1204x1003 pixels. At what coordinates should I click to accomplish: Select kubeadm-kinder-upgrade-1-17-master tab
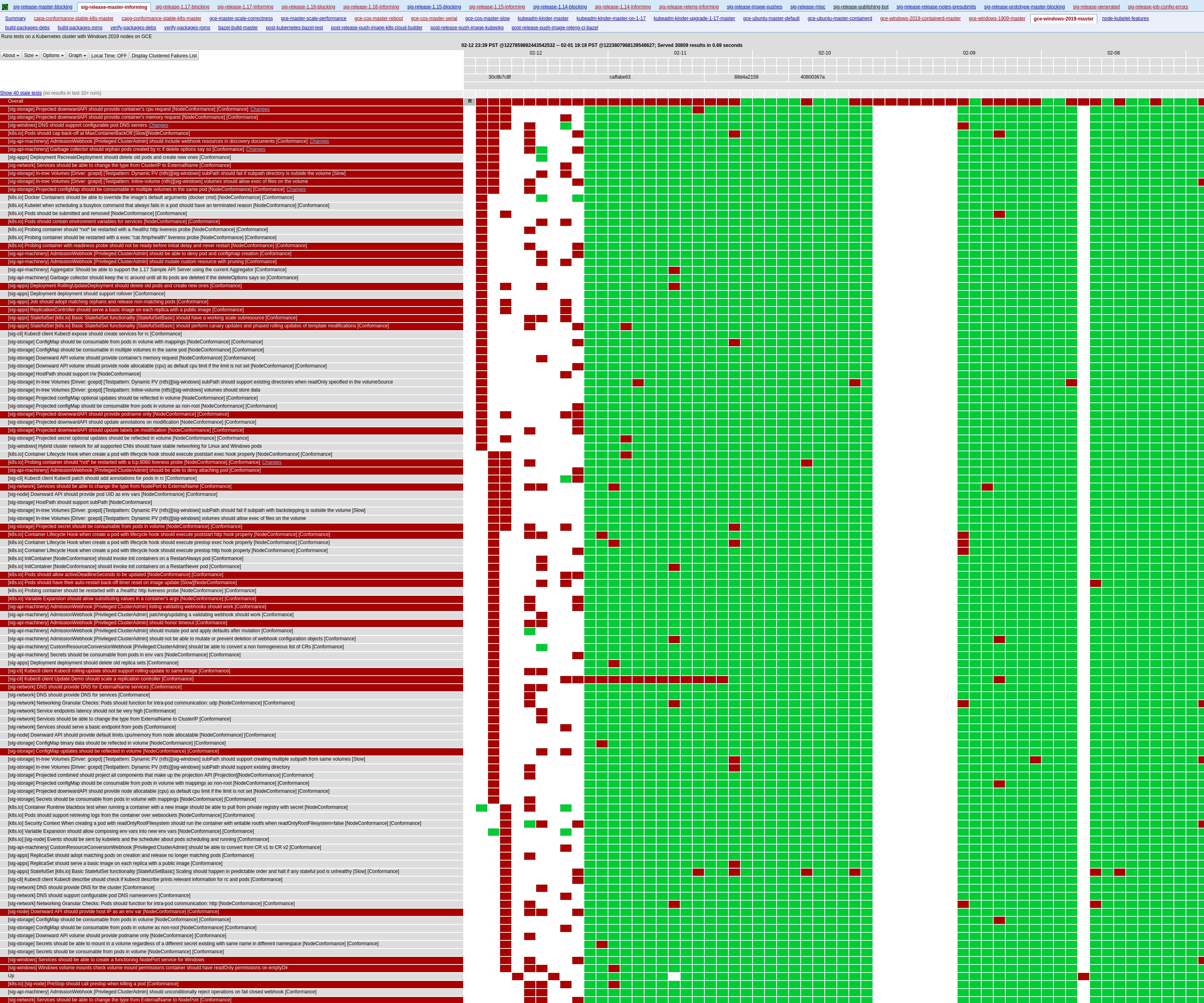[694, 18]
